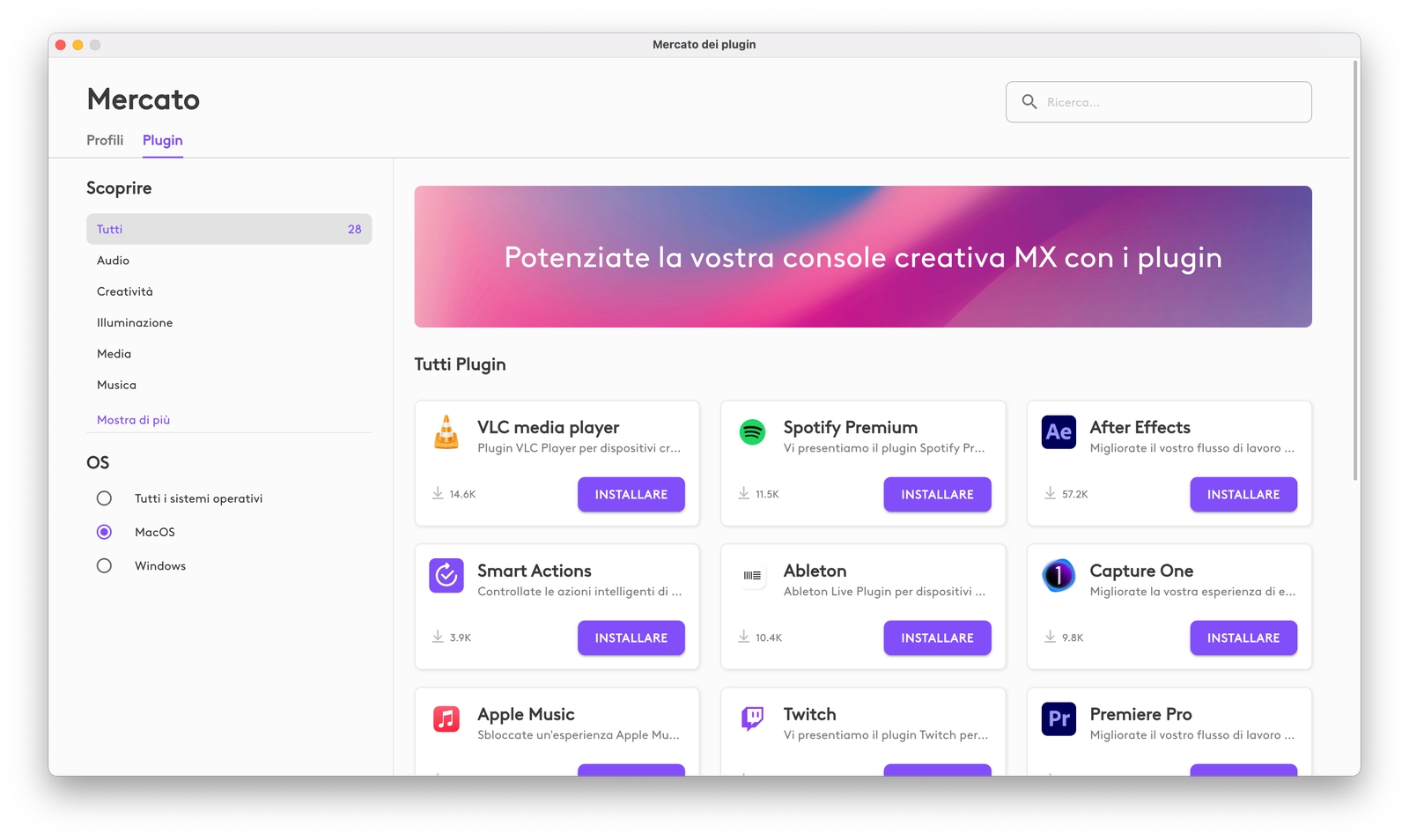
Task: Click the search magnifier icon
Action: [x=1029, y=102]
